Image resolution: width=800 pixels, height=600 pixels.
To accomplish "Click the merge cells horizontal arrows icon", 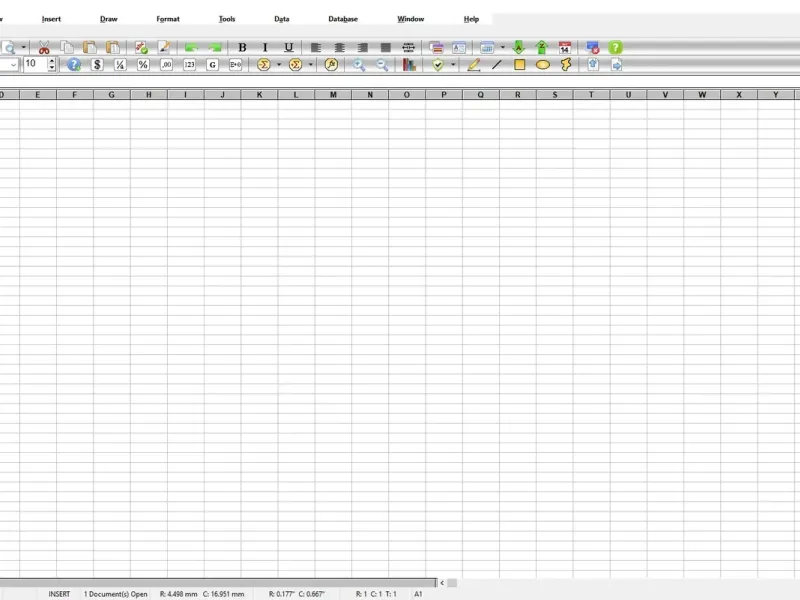I will [x=409, y=47].
